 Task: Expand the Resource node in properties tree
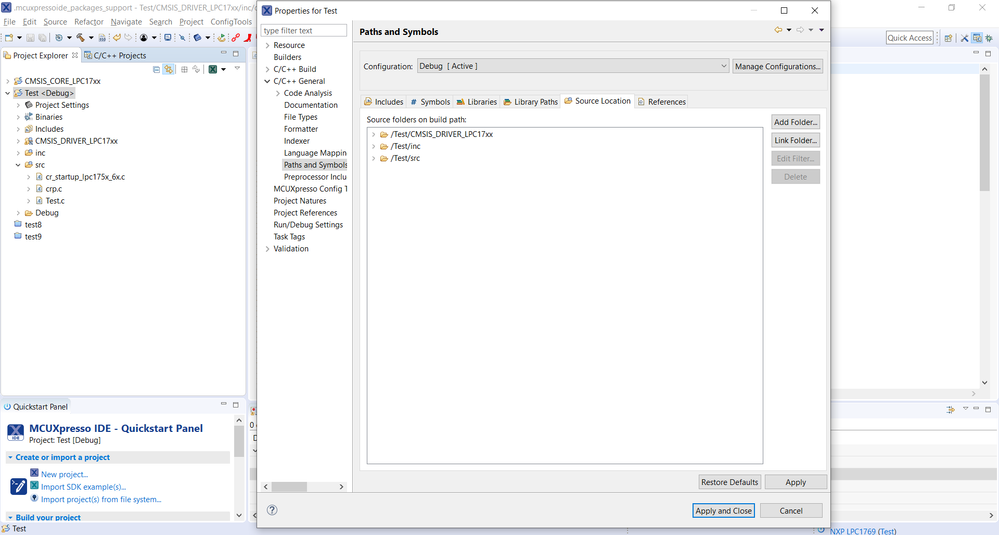coord(268,45)
